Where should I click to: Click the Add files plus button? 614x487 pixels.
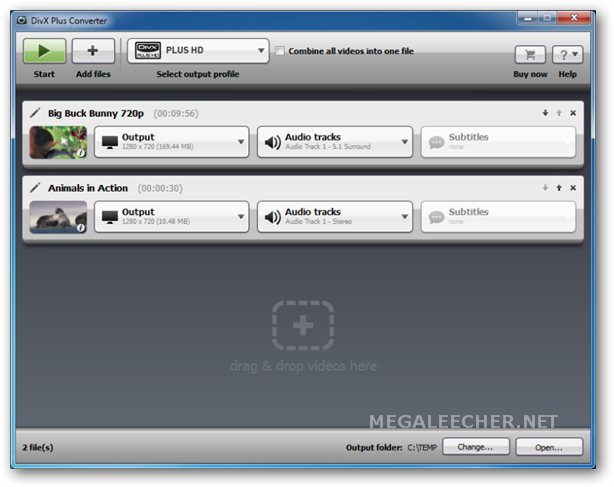(93, 51)
